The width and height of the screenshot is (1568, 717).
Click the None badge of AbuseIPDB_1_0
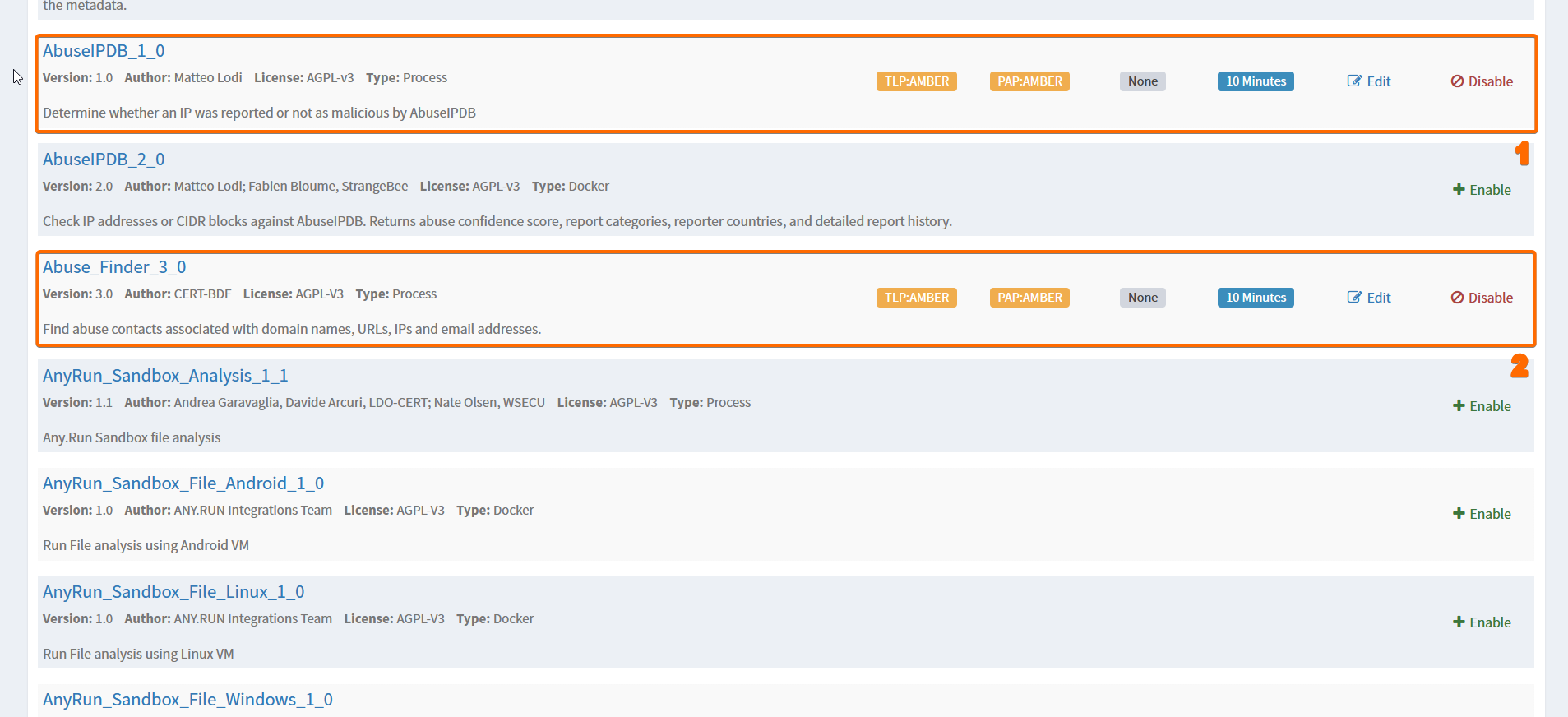tap(1143, 81)
